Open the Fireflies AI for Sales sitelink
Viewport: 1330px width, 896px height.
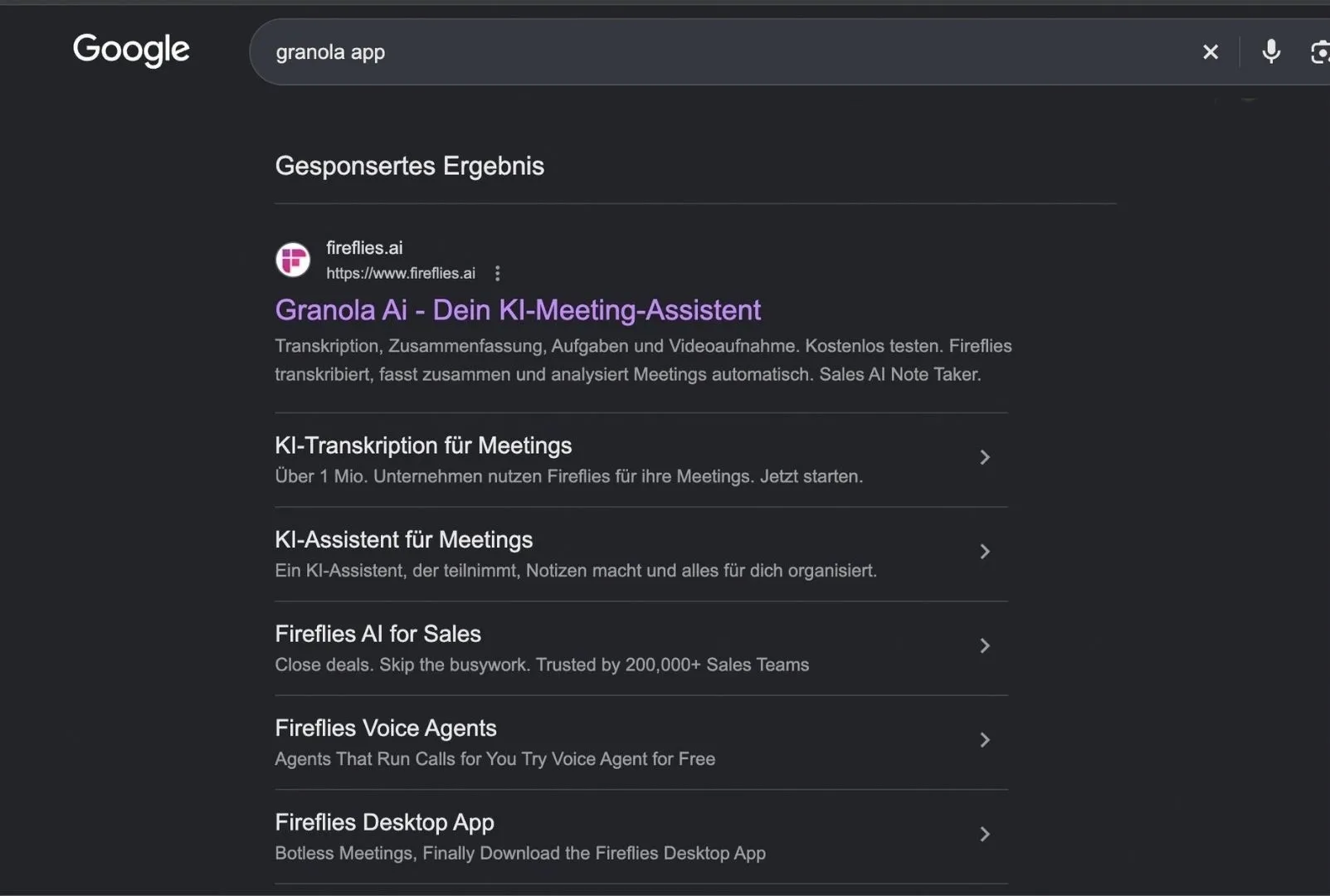pyautogui.click(x=378, y=634)
